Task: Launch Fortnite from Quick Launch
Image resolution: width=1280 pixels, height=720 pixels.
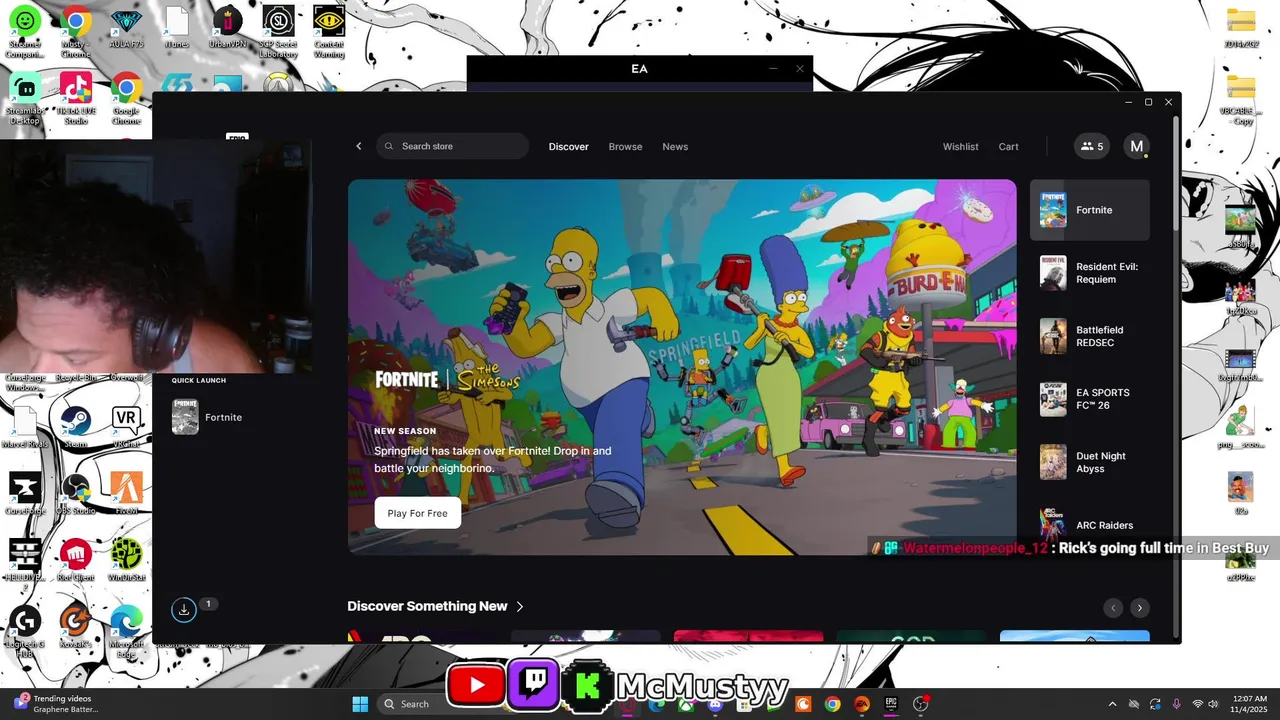Action: point(208,417)
